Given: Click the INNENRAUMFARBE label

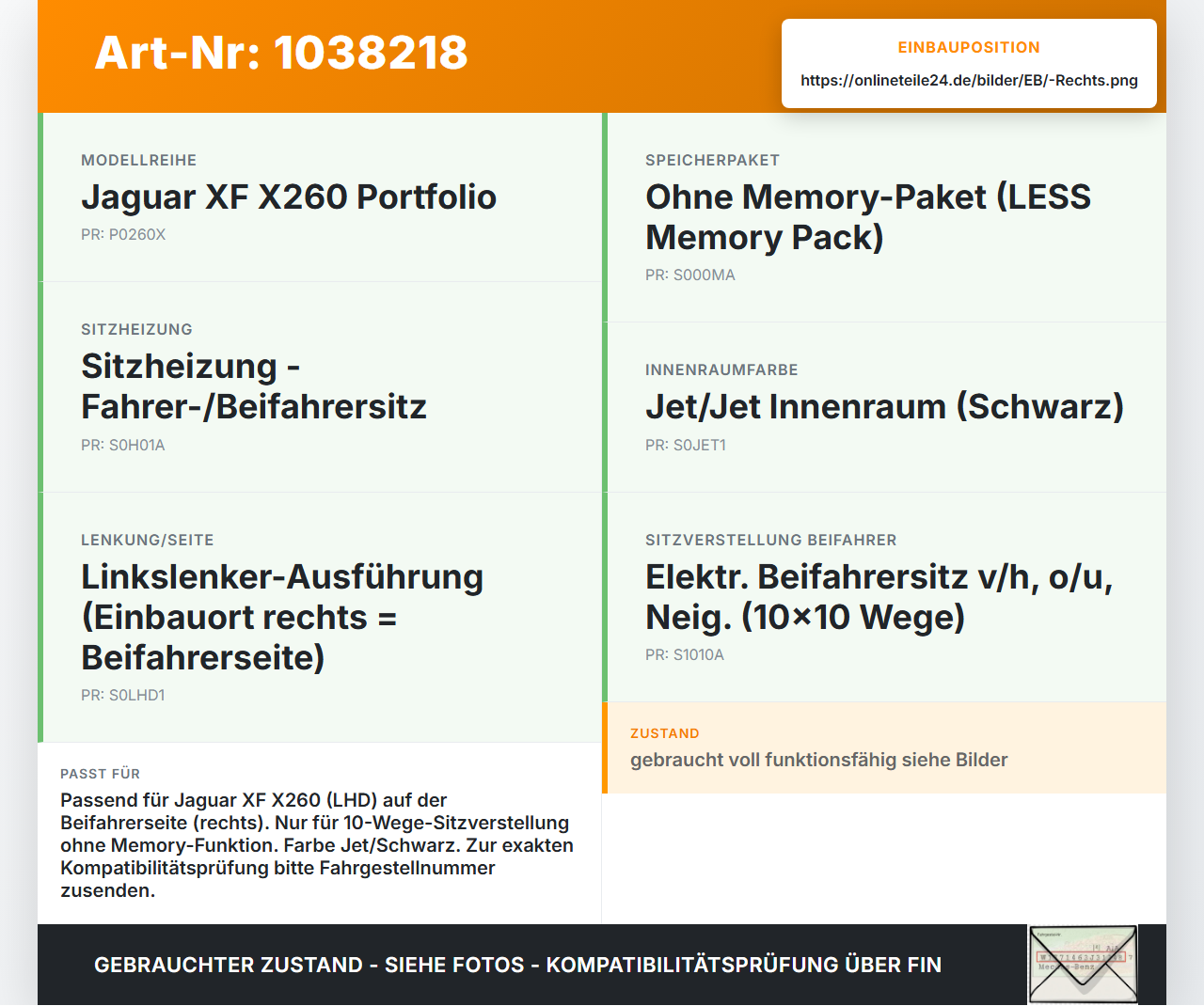Looking at the screenshot, I should point(721,369).
